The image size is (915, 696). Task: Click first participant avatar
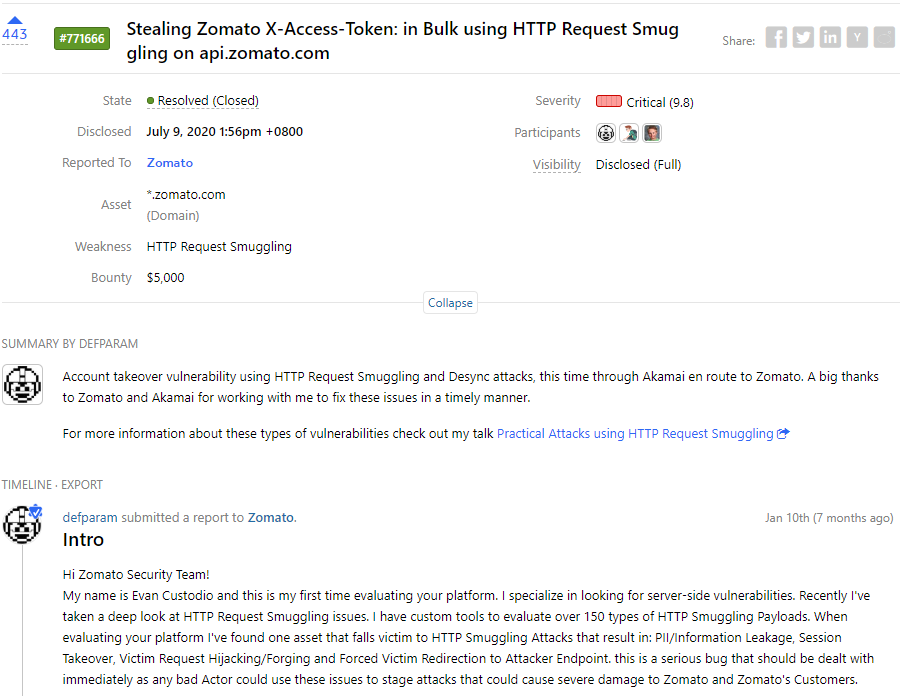(x=606, y=133)
